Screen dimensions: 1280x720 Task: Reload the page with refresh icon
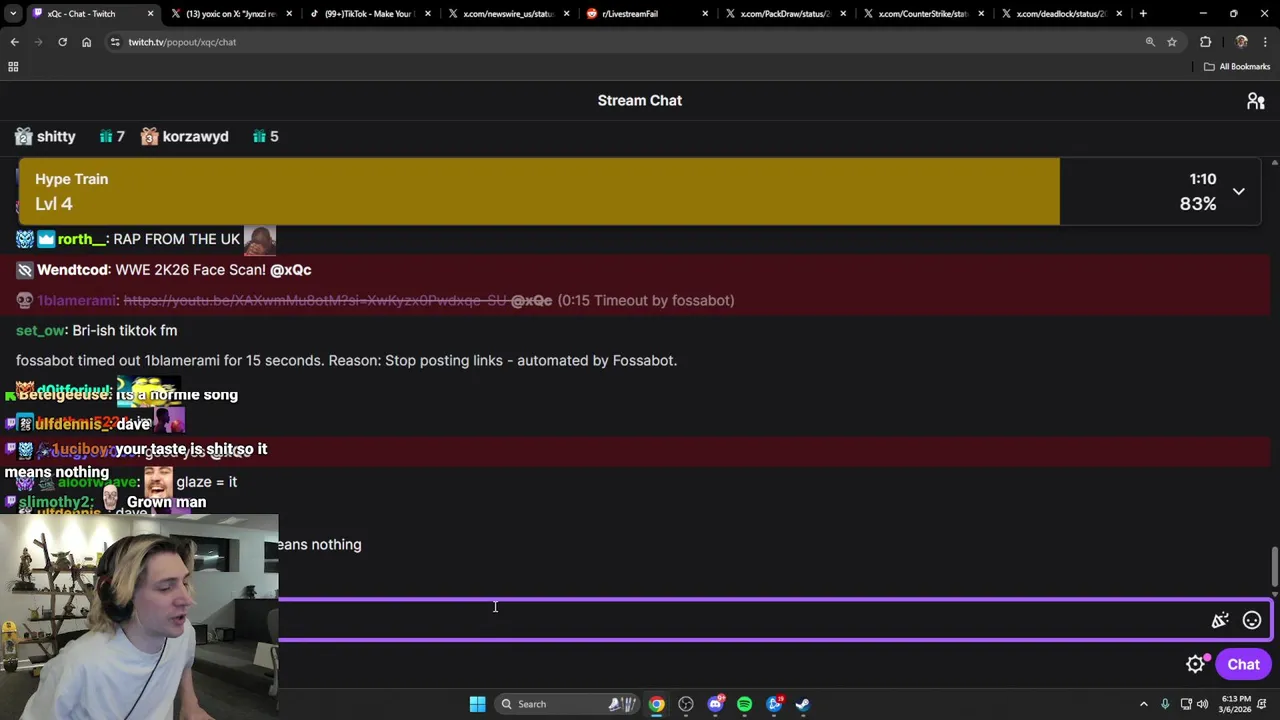click(62, 42)
